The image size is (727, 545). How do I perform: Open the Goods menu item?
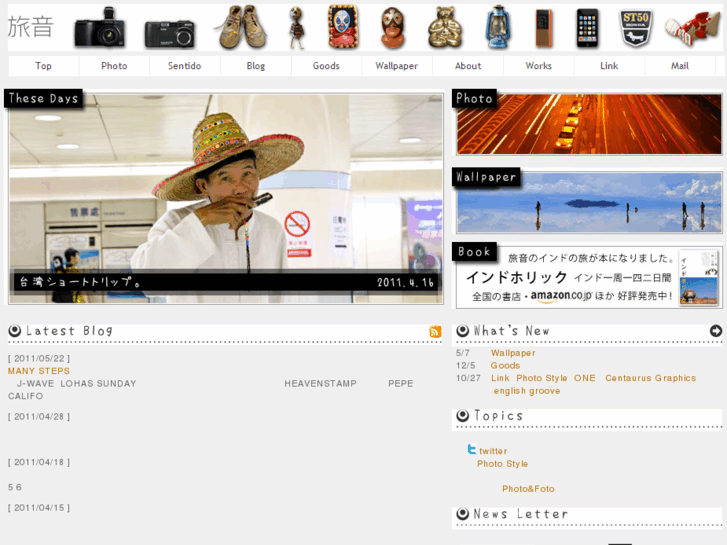click(x=326, y=66)
